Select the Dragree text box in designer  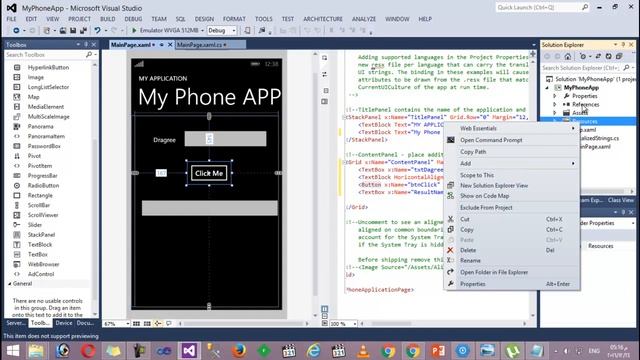(x=225, y=139)
